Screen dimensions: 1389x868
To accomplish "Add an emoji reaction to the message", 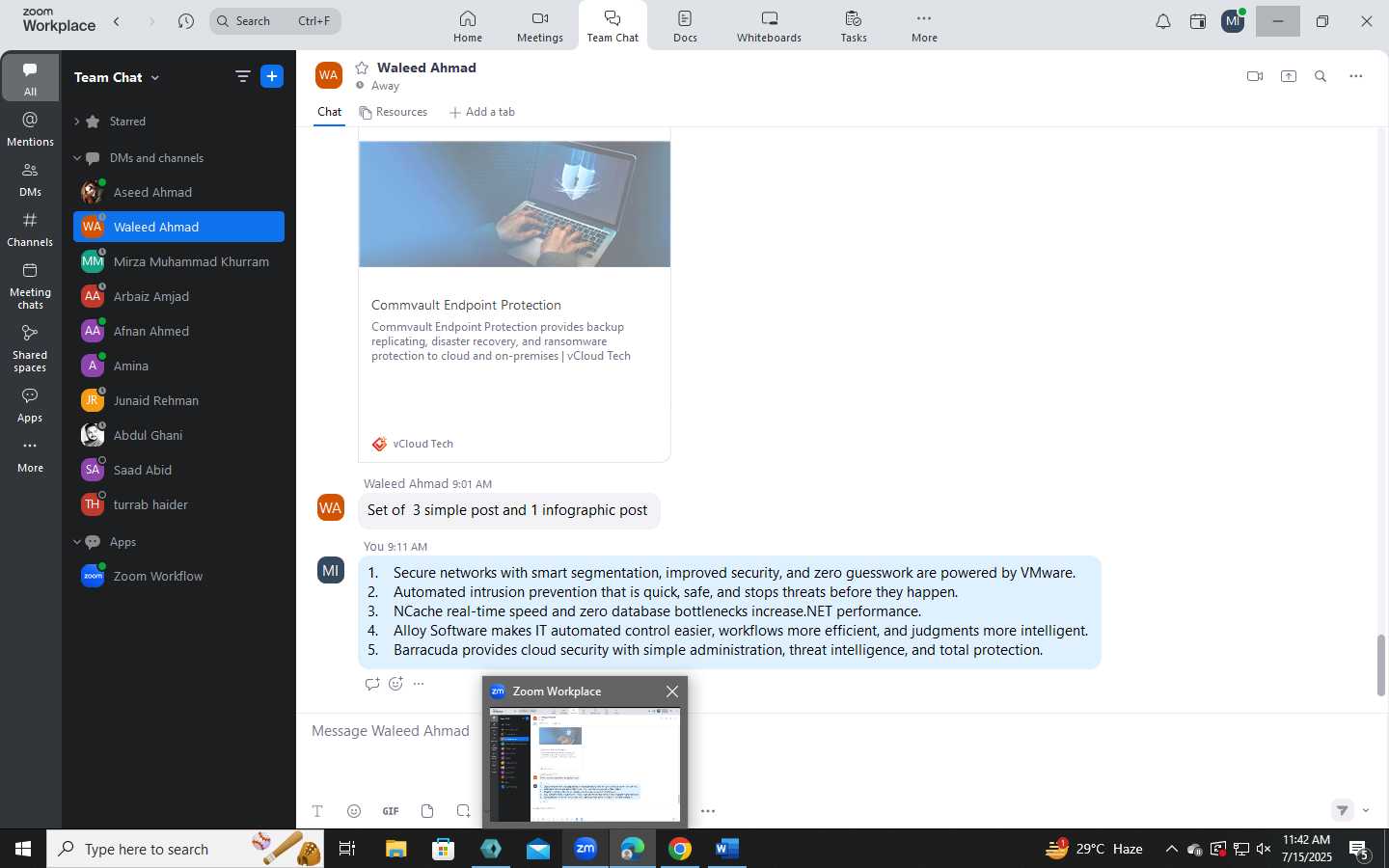I will coord(395,684).
